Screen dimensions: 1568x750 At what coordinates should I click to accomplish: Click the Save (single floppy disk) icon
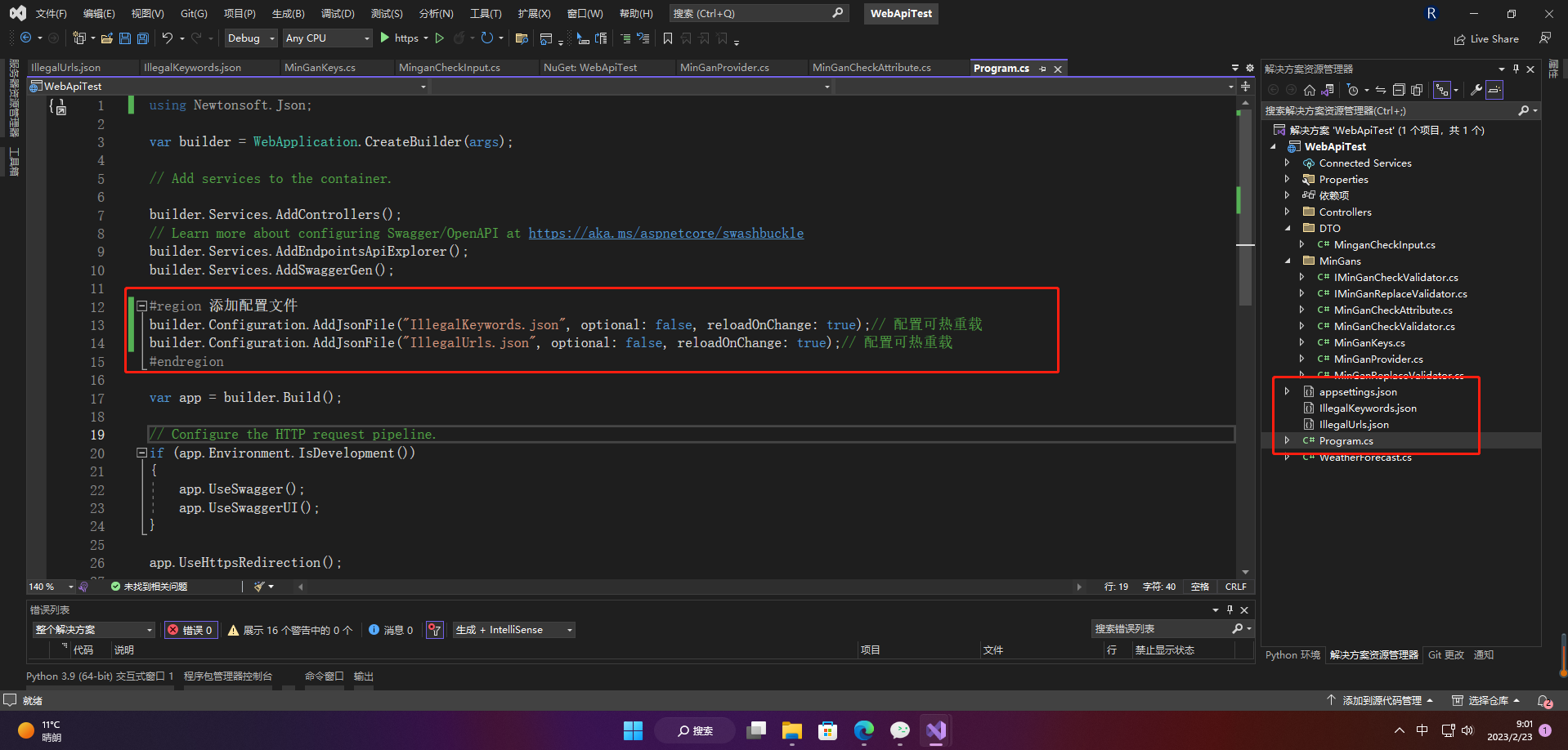[125, 38]
